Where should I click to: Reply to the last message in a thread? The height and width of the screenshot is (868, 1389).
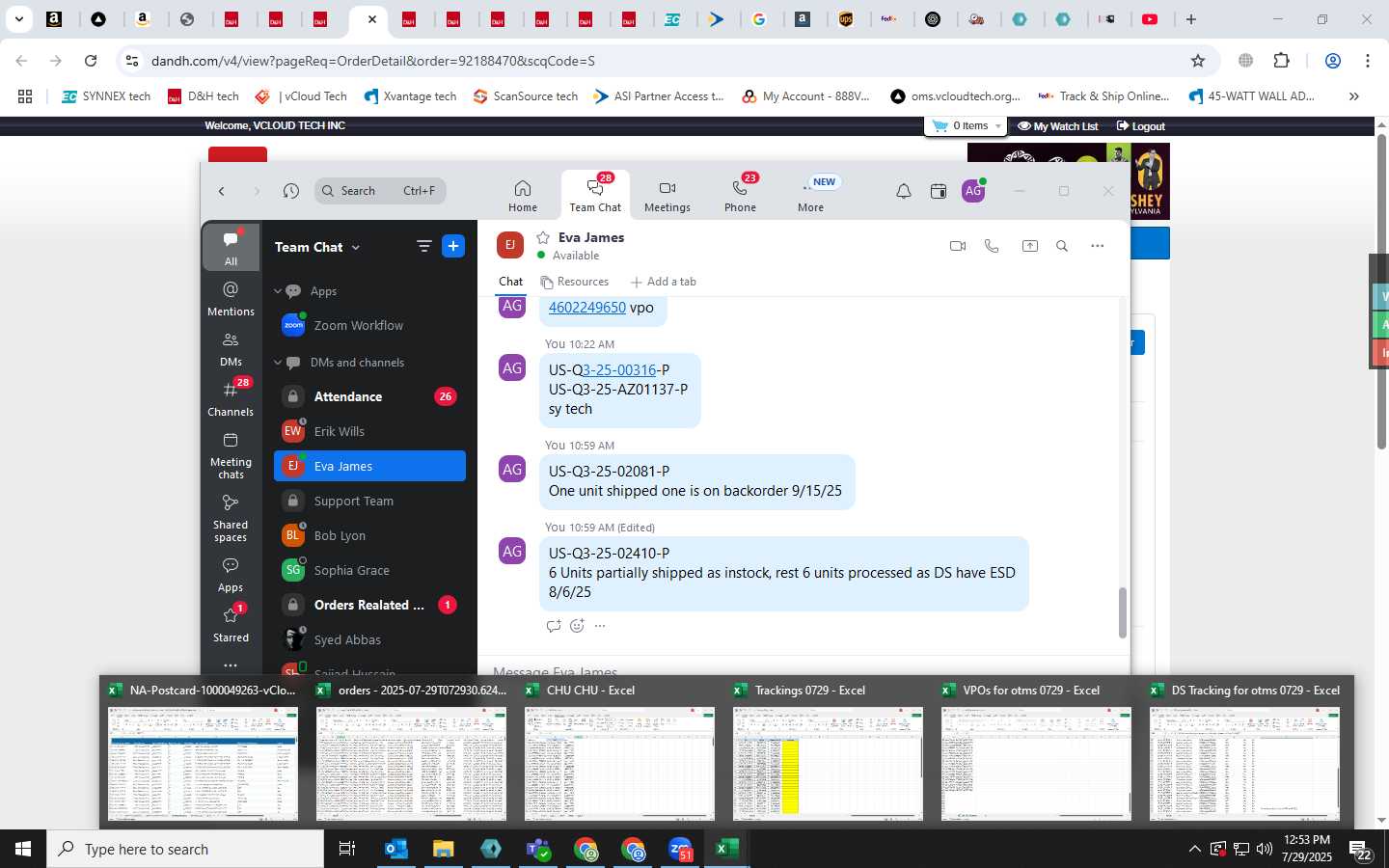pos(554,626)
